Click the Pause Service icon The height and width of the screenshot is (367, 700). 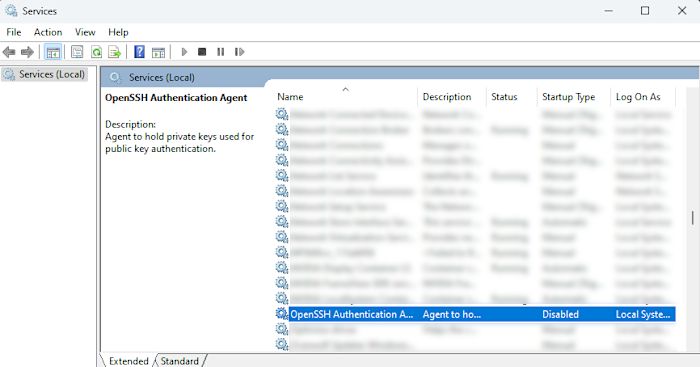(221, 52)
